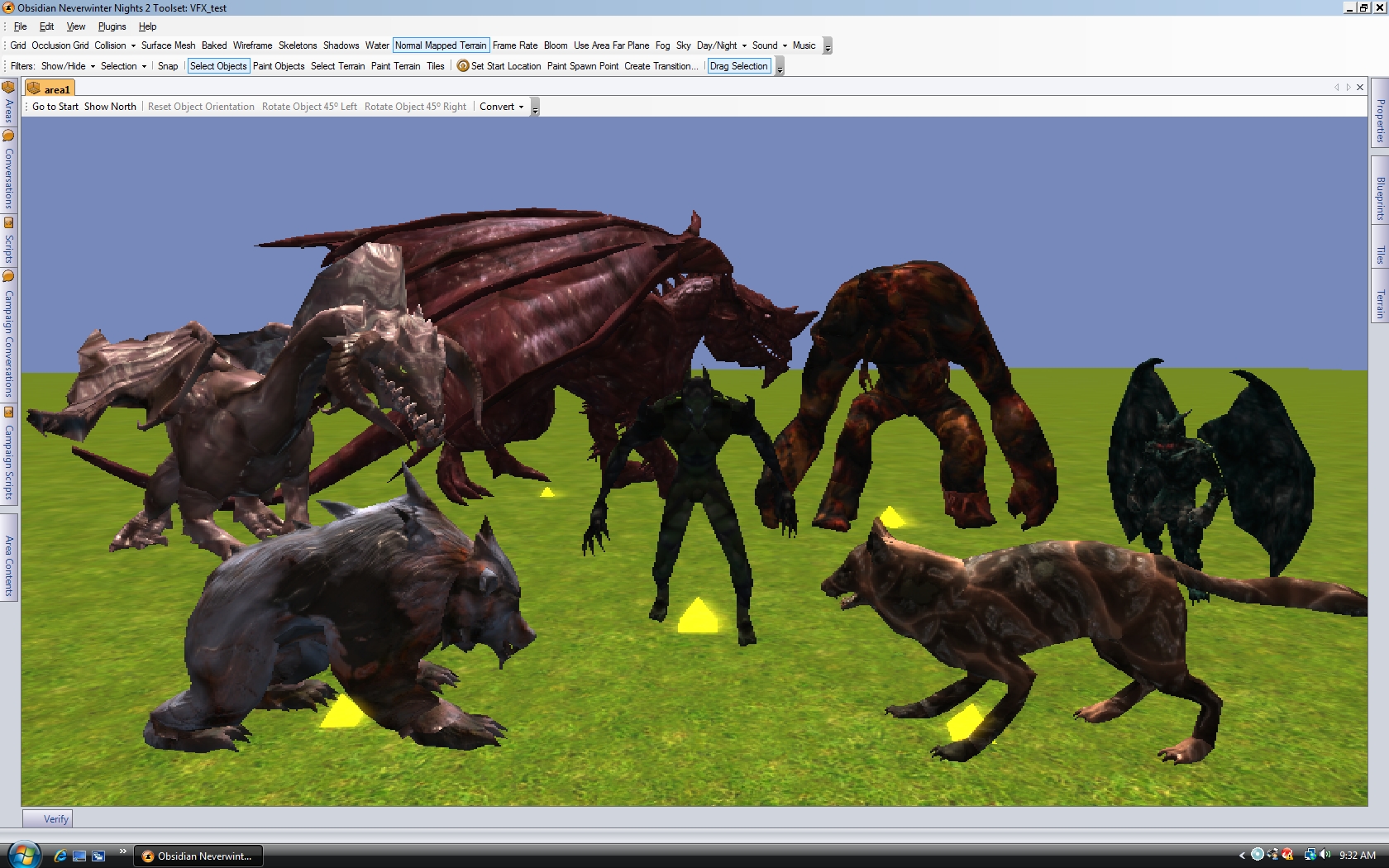Select the yellow marker under the werewolf
1389x868 pixels.
click(x=343, y=713)
